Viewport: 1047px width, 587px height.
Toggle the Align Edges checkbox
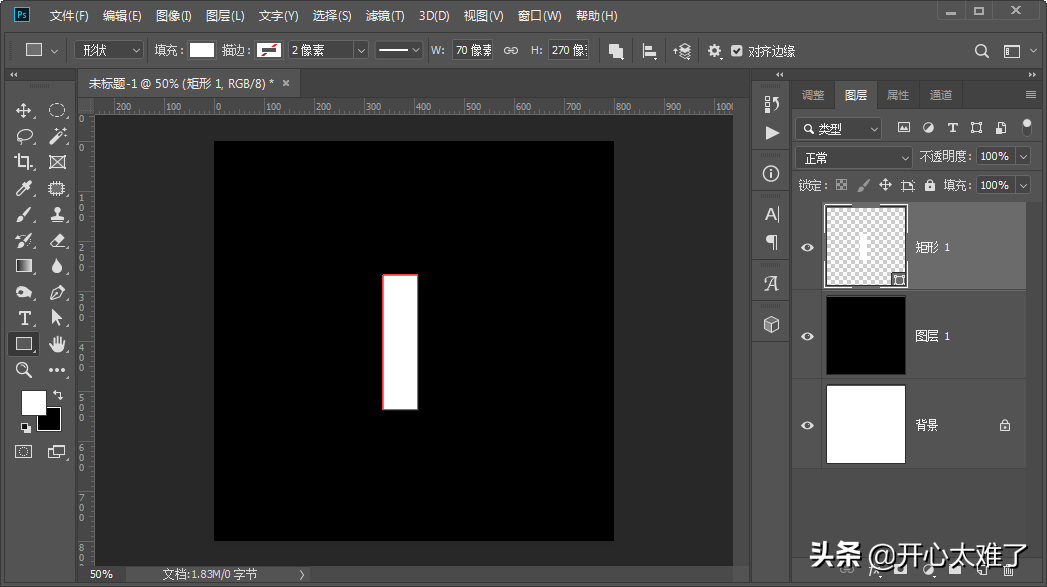(x=737, y=51)
